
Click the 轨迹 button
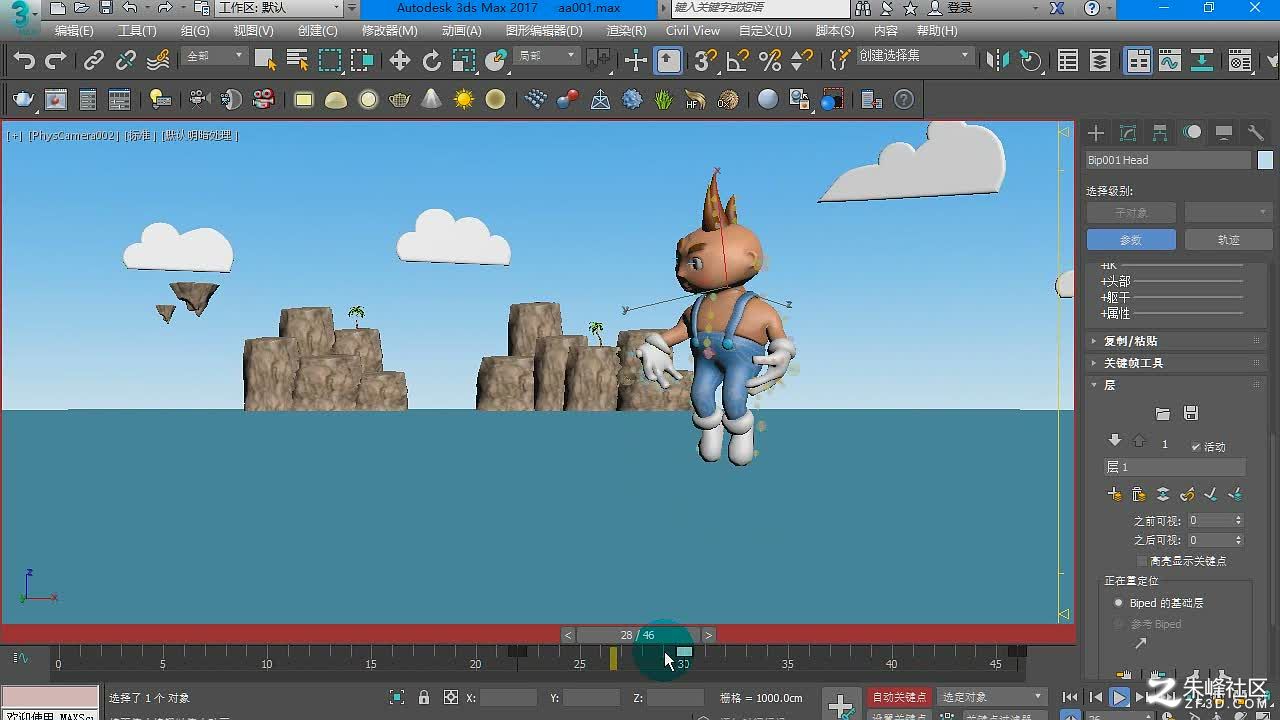tap(1228, 240)
